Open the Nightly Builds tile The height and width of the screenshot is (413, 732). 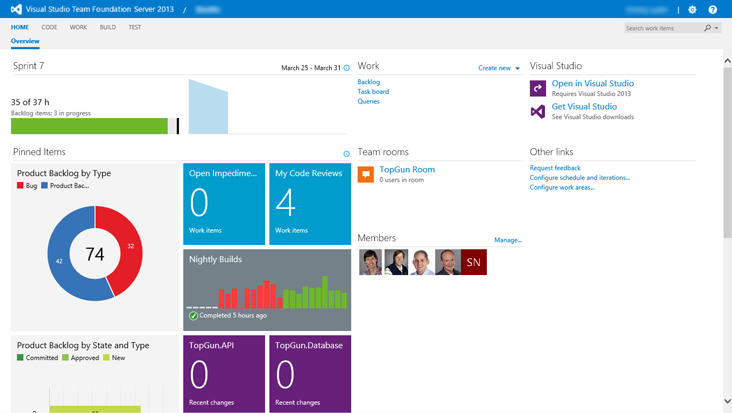(x=267, y=290)
